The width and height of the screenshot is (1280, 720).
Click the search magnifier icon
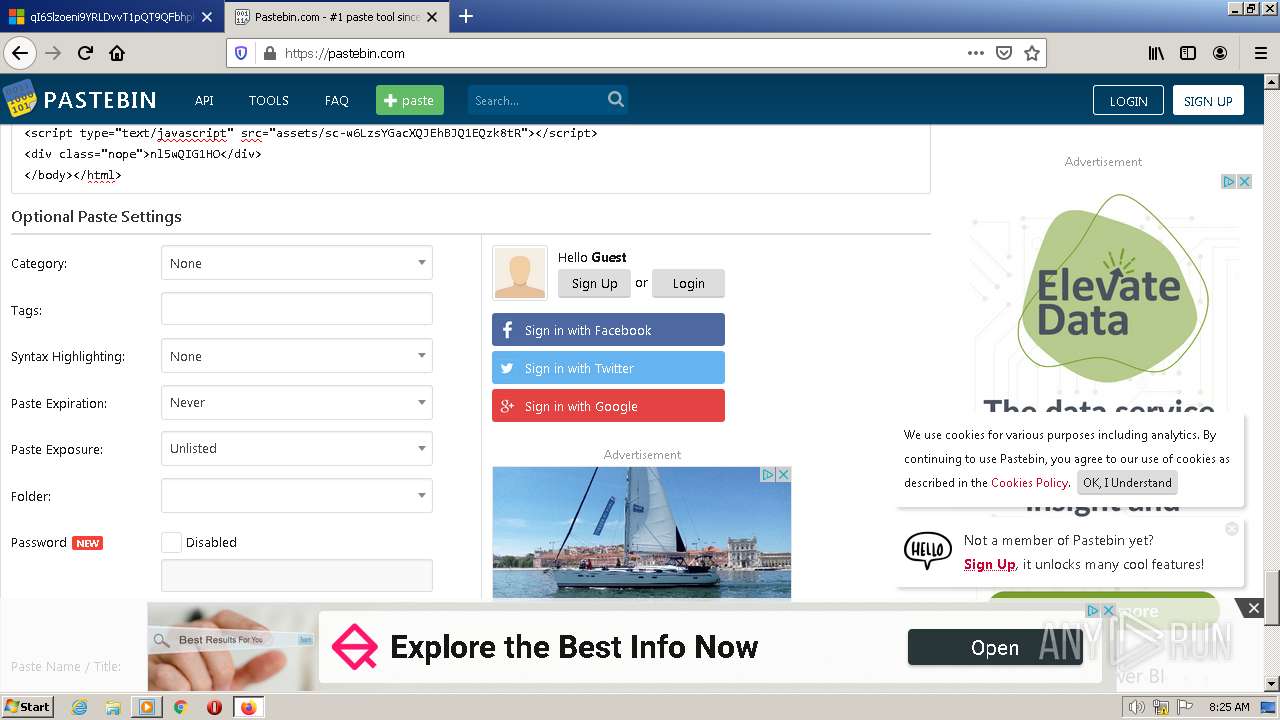[616, 99]
